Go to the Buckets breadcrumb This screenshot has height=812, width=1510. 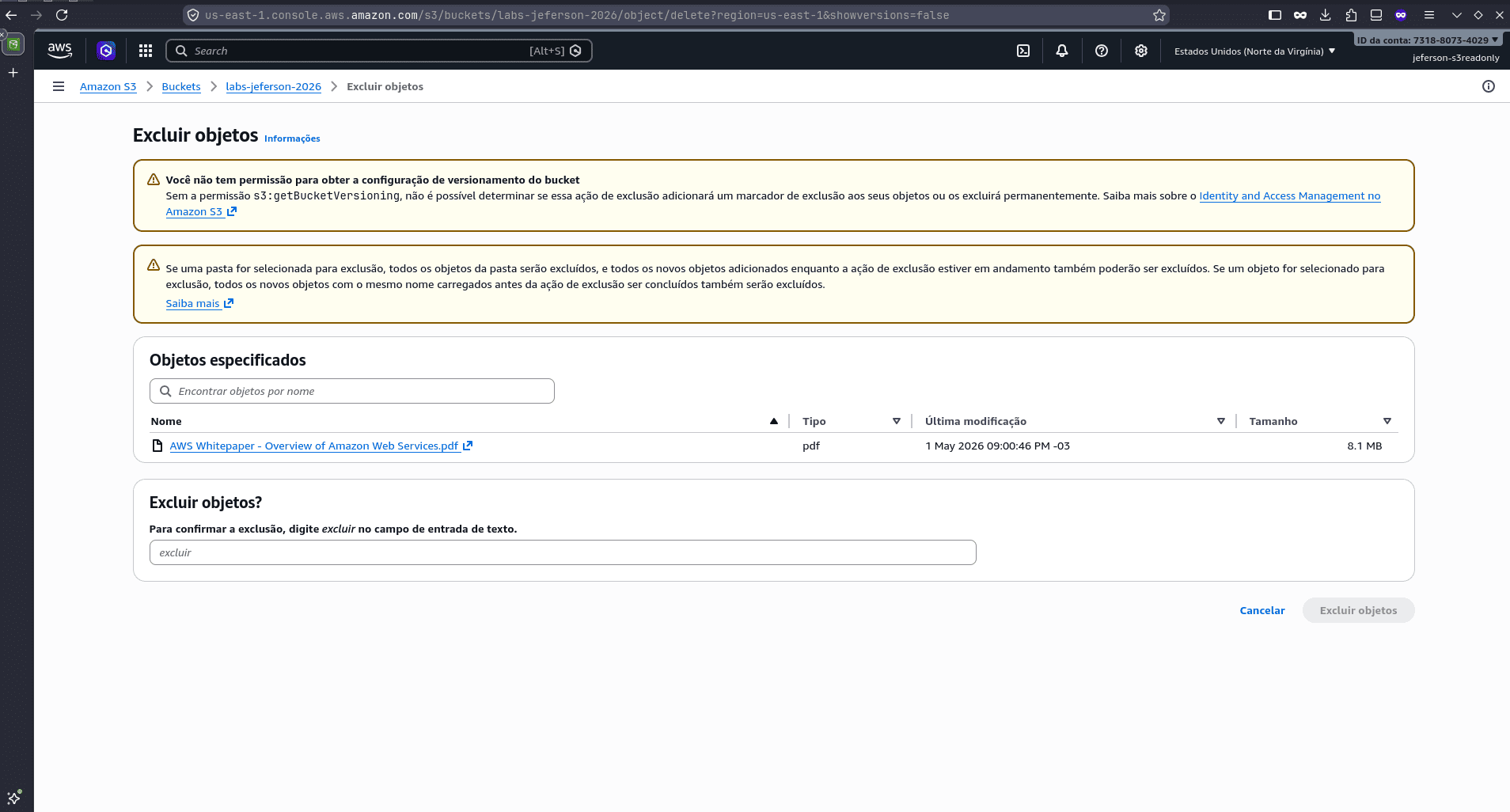click(181, 87)
